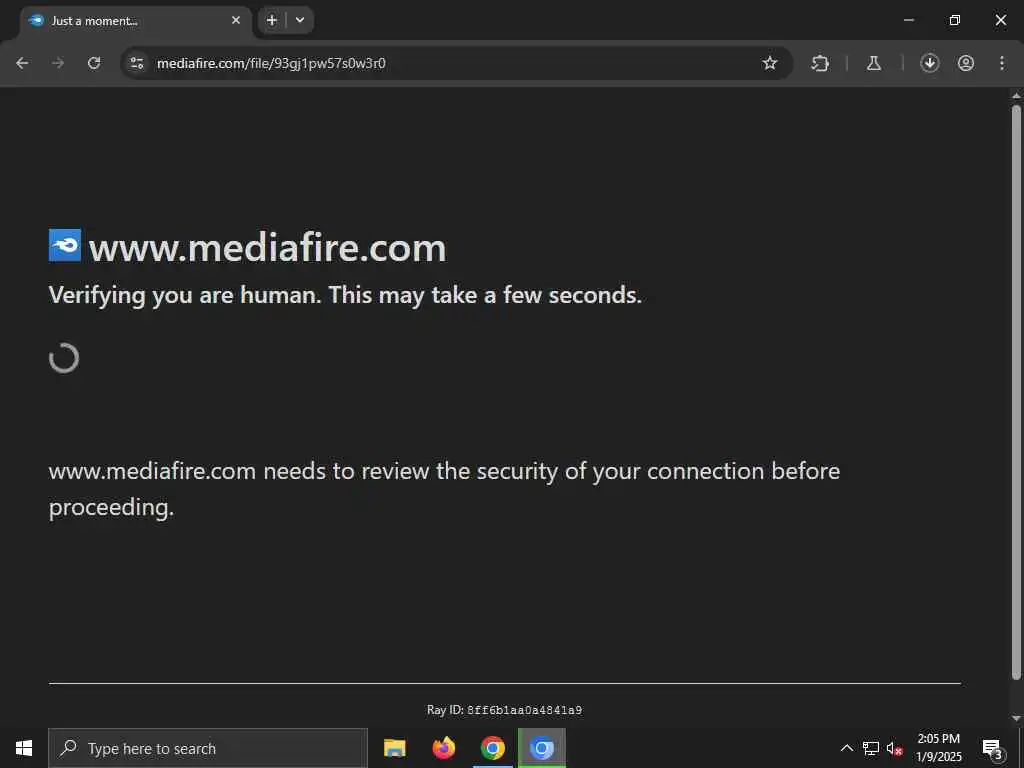
Task: Open Google Chrome from the taskbar
Action: click(x=492, y=748)
